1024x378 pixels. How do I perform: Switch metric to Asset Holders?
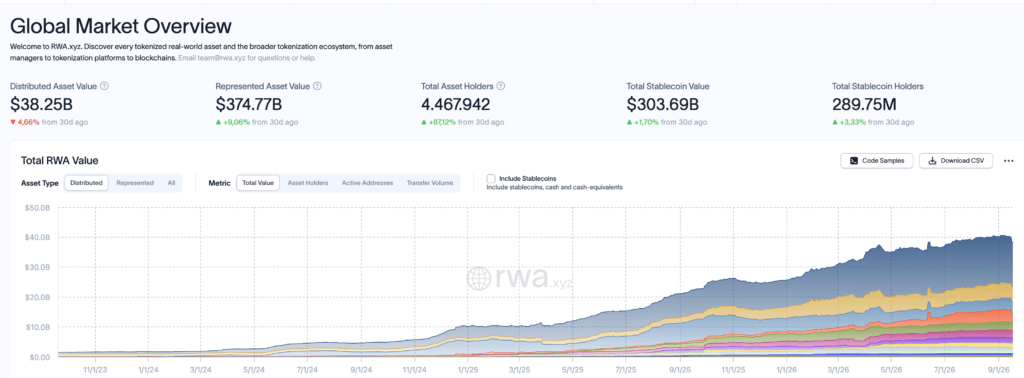pyautogui.click(x=308, y=183)
